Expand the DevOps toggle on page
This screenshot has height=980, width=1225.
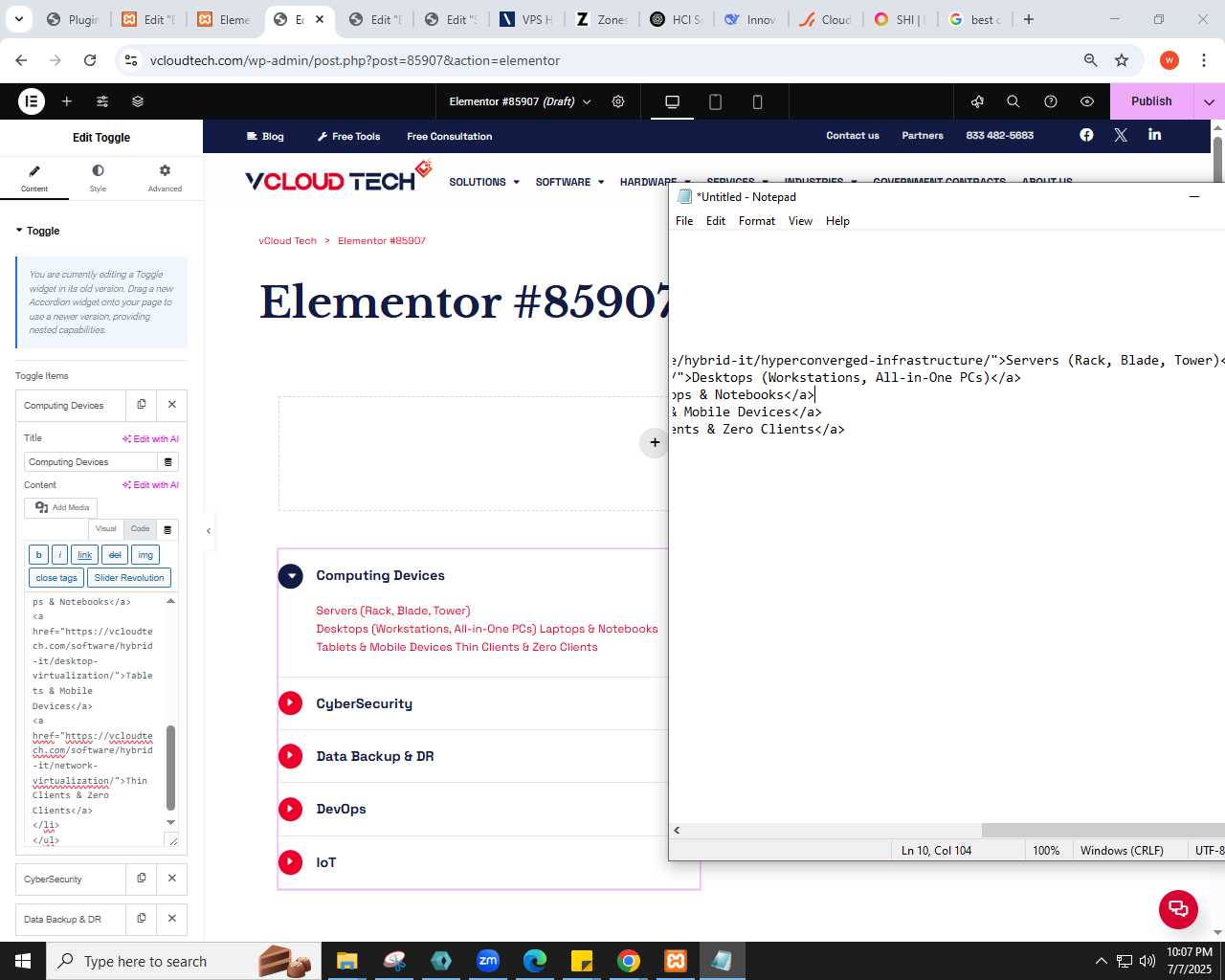tap(291, 809)
